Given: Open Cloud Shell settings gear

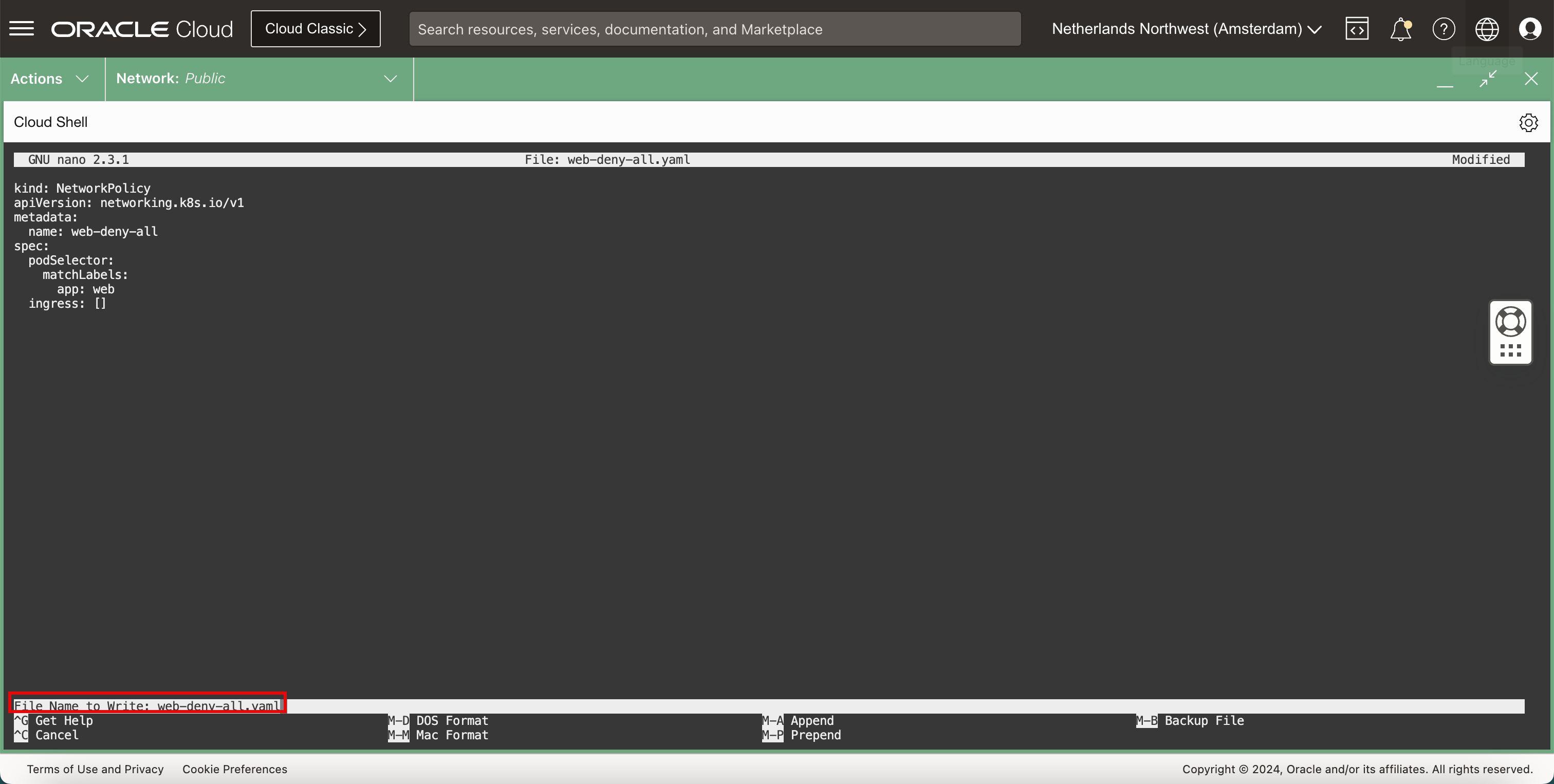Looking at the screenshot, I should coord(1528,122).
